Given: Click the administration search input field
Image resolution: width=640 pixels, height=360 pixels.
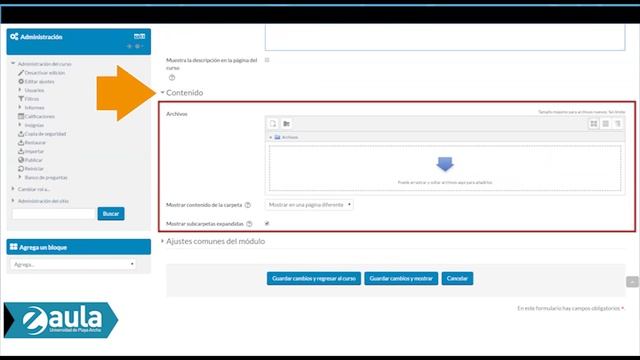Looking at the screenshot, I should pos(53,213).
